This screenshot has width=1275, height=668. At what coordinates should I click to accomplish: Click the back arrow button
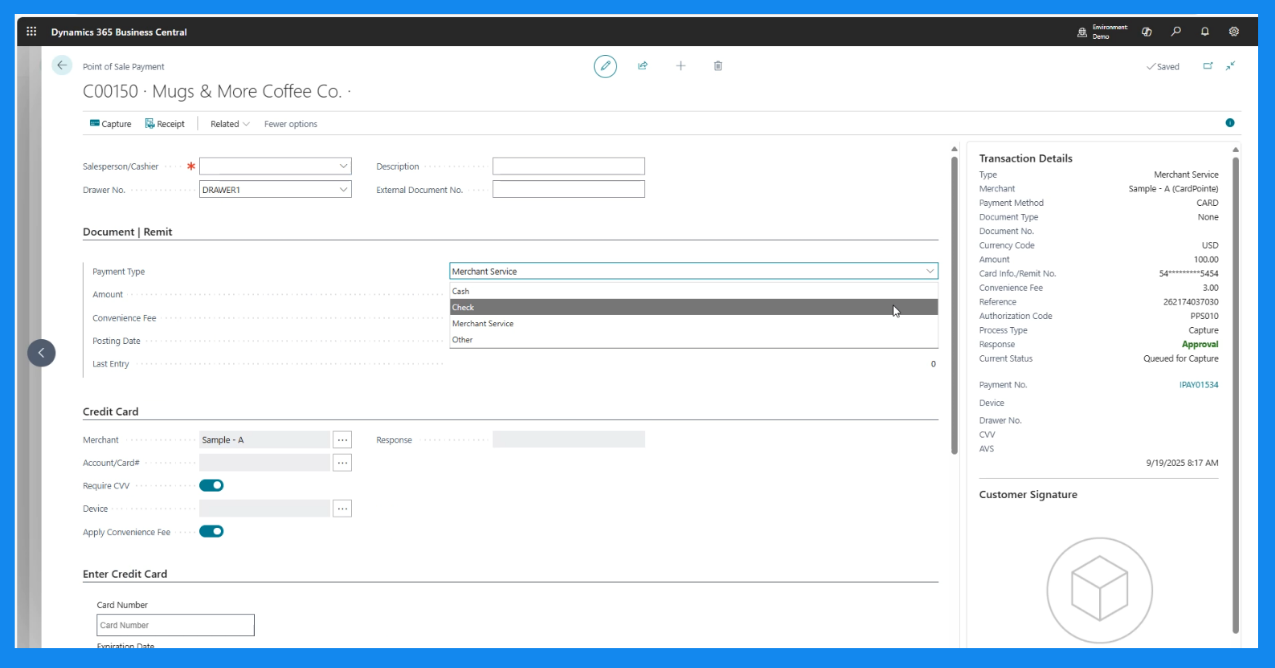click(x=62, y=65)
